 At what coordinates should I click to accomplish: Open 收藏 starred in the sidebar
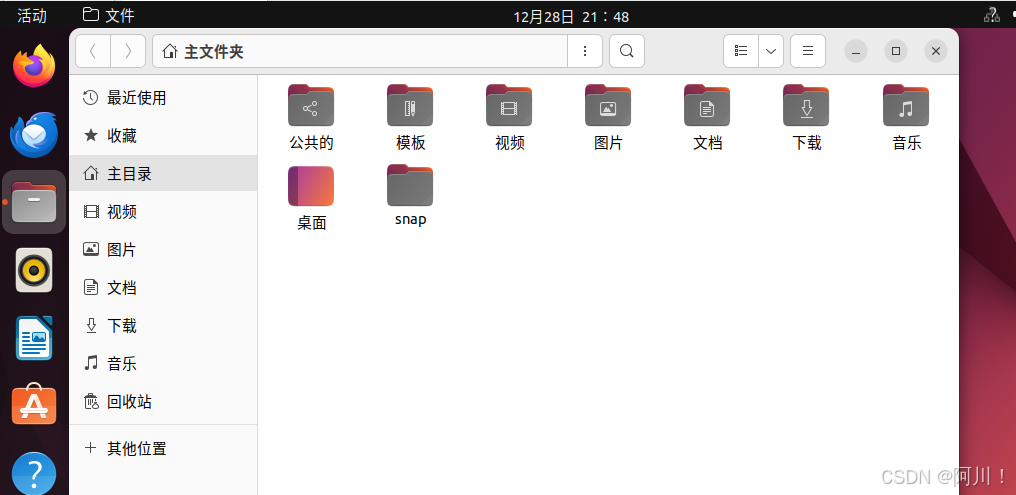163,135
